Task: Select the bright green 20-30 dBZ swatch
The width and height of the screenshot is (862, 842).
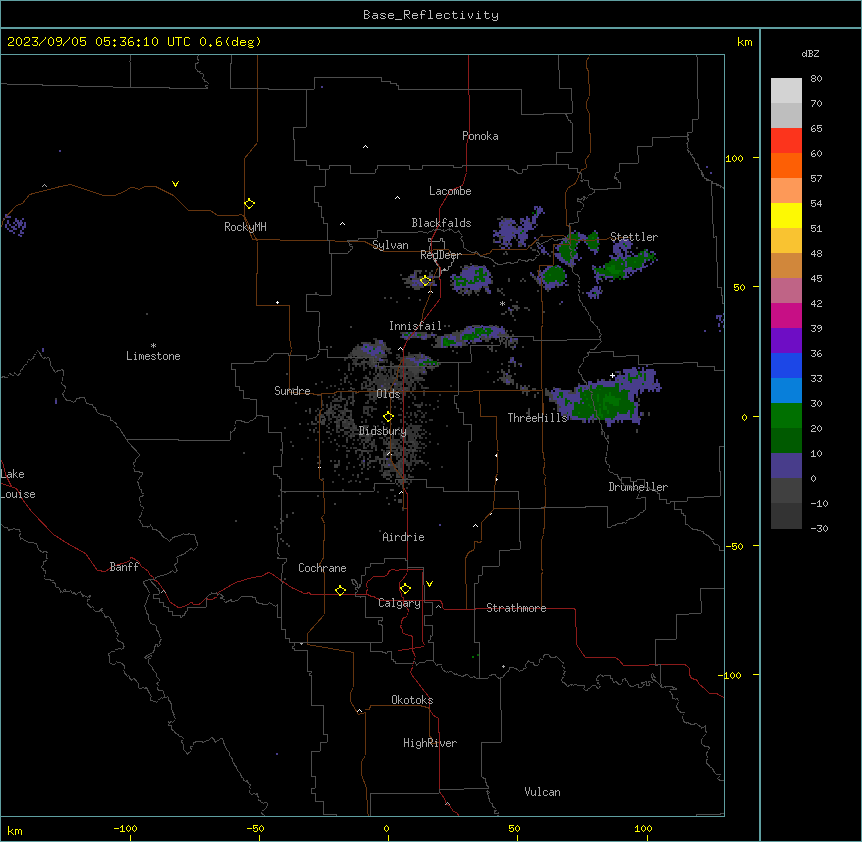Action: coord(786,416)
